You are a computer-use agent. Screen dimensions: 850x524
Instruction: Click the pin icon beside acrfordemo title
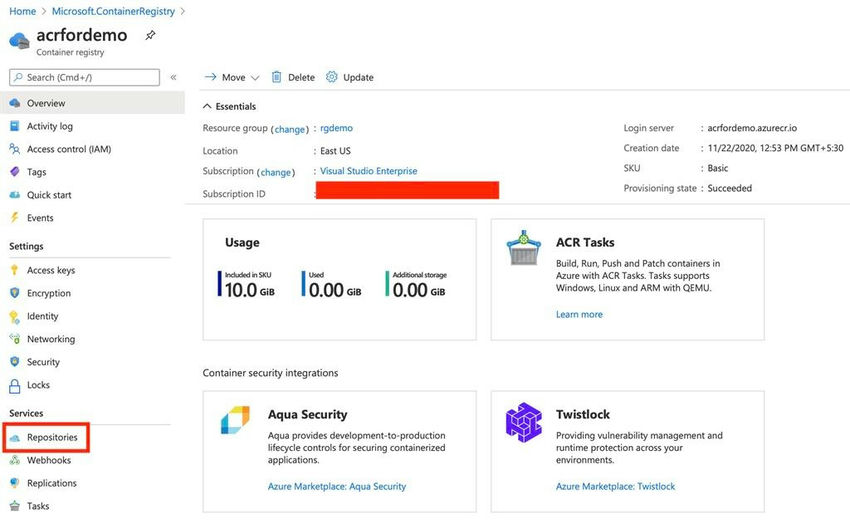[x=150, y=36]
